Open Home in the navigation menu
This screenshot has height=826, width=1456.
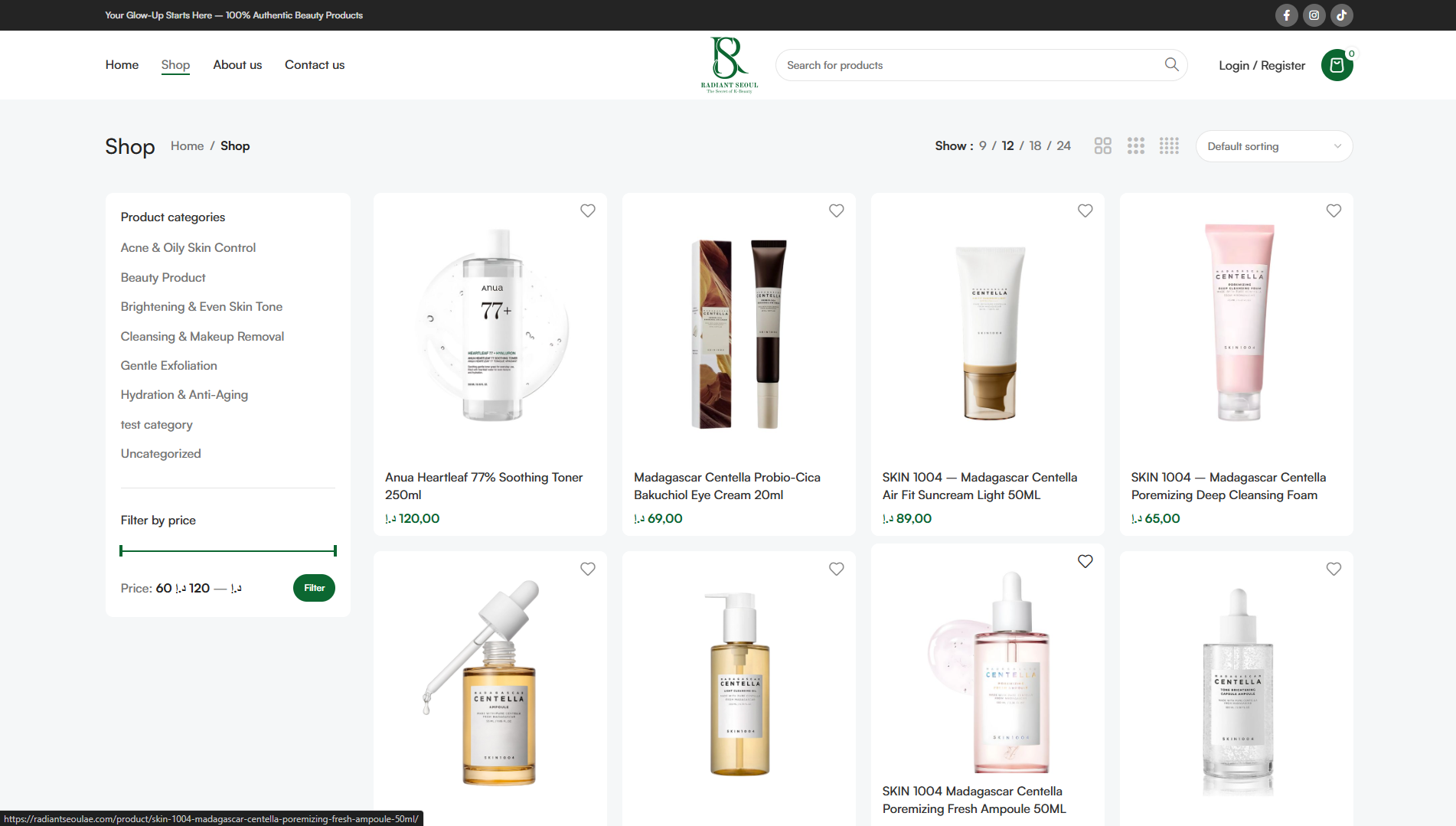122,65
